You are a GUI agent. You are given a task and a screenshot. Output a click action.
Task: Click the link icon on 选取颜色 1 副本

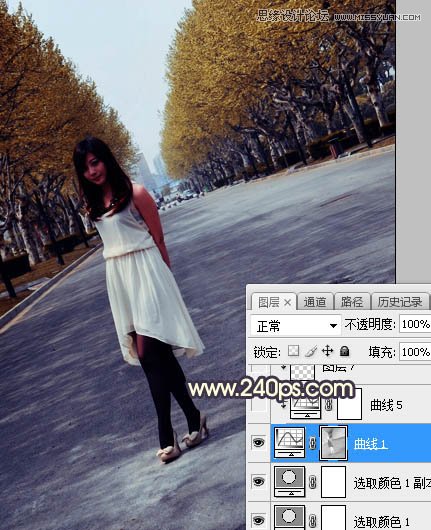tap(313, 482)
